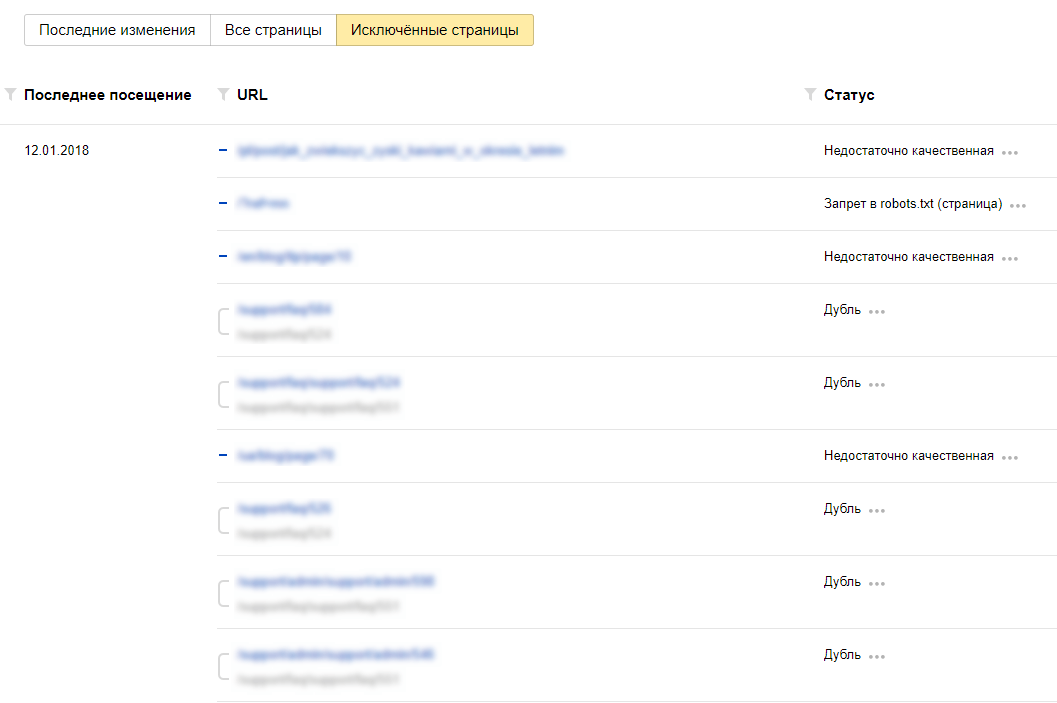Switch to the Последние изменения tab
The width and height of the screenshot is (1057, 703).
click(117, 30)
